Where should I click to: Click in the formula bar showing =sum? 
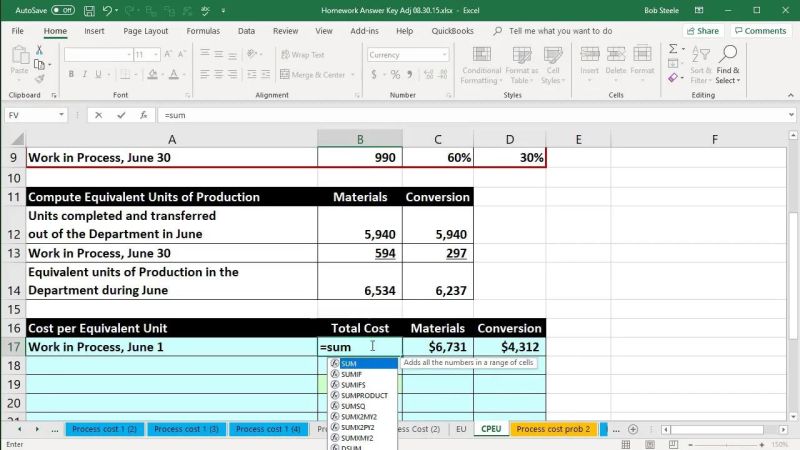click(472, 115)
